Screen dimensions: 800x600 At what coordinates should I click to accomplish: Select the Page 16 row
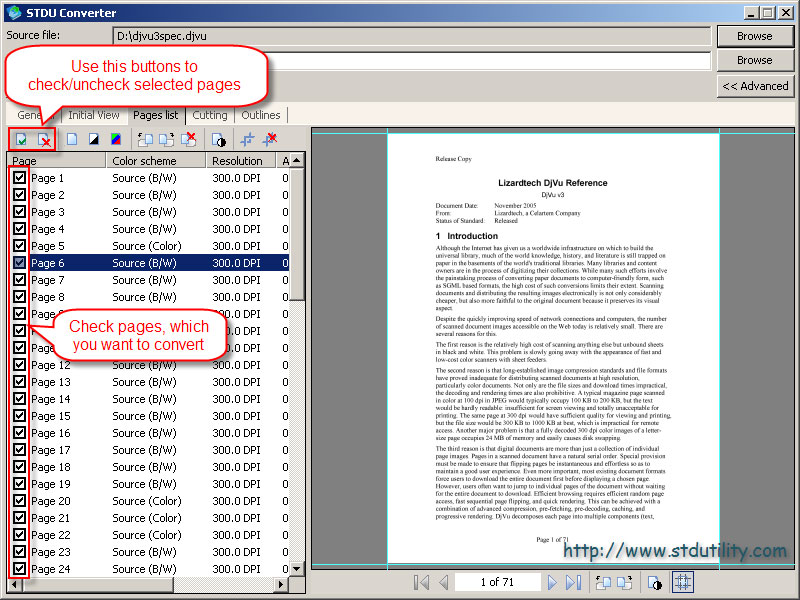pos(148,433)
